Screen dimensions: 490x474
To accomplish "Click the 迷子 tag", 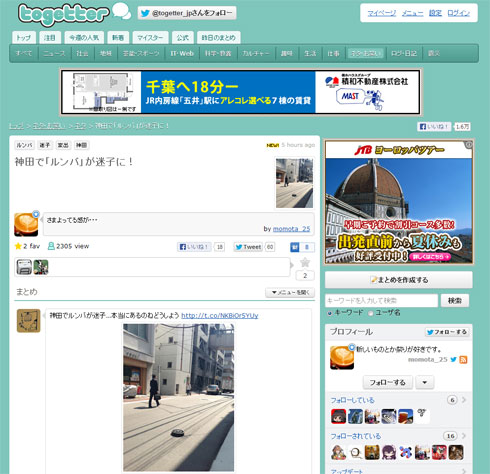I will point(45,145).
